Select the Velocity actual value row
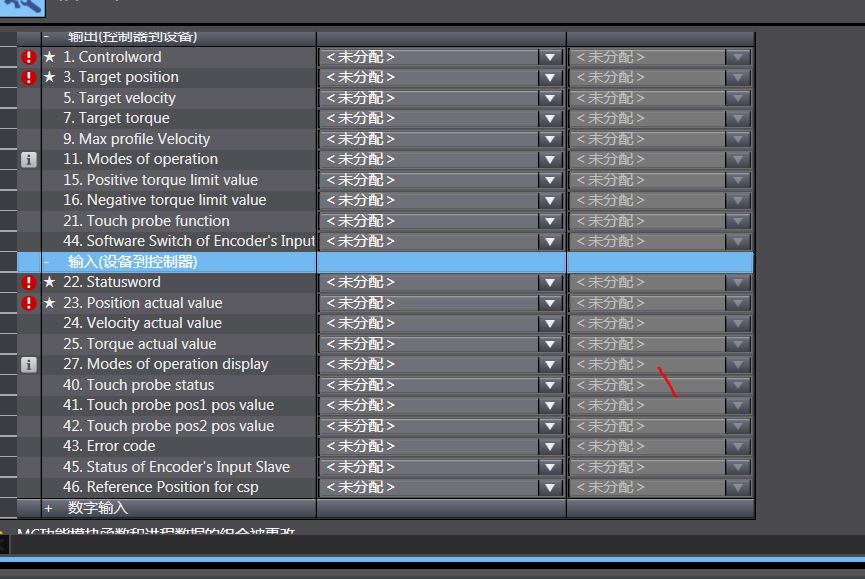This screenshot has height=579, width=865. tap(142, 323)
